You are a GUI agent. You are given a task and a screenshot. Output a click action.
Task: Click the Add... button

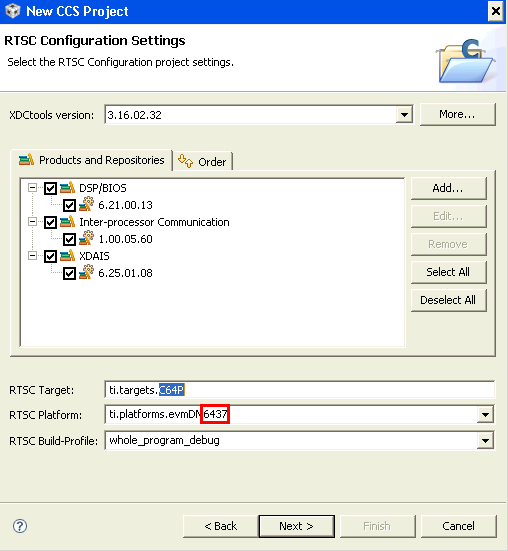tap(449, 188)
